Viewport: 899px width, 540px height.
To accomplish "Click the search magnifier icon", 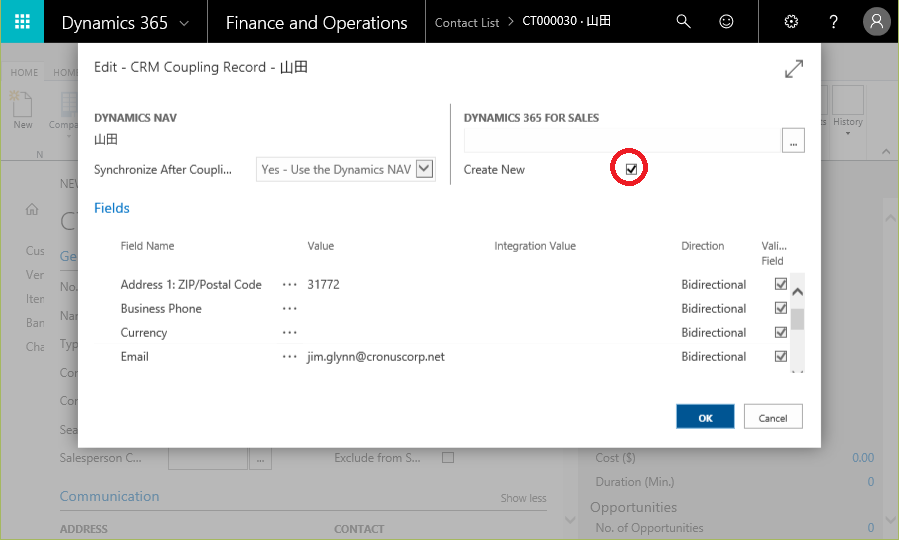I will (683, 22).
